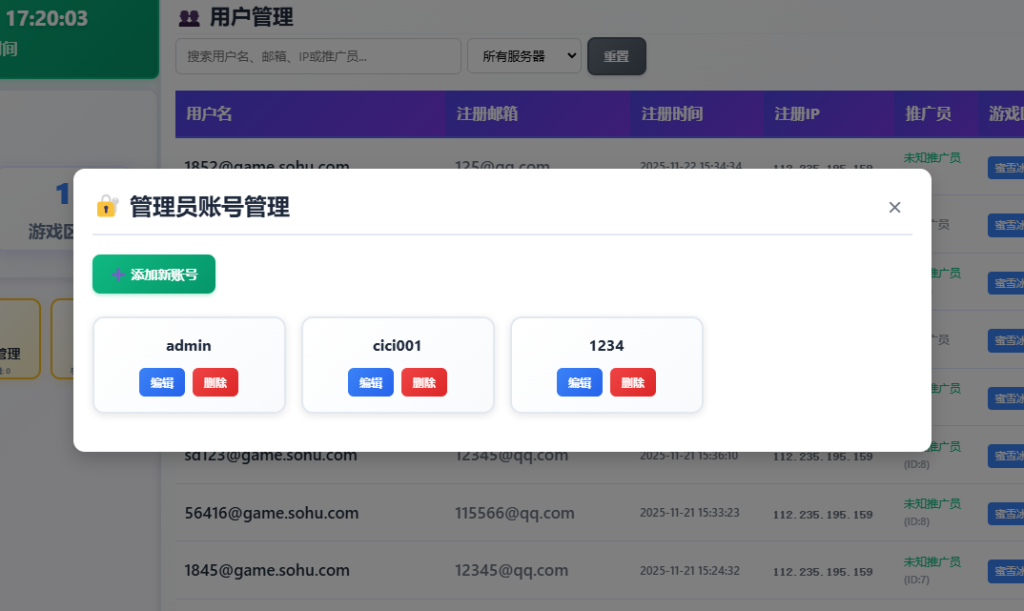1024x611 pixels.
Task: Select the 注册邮箱 column header
Action: [x=487, y=114]
